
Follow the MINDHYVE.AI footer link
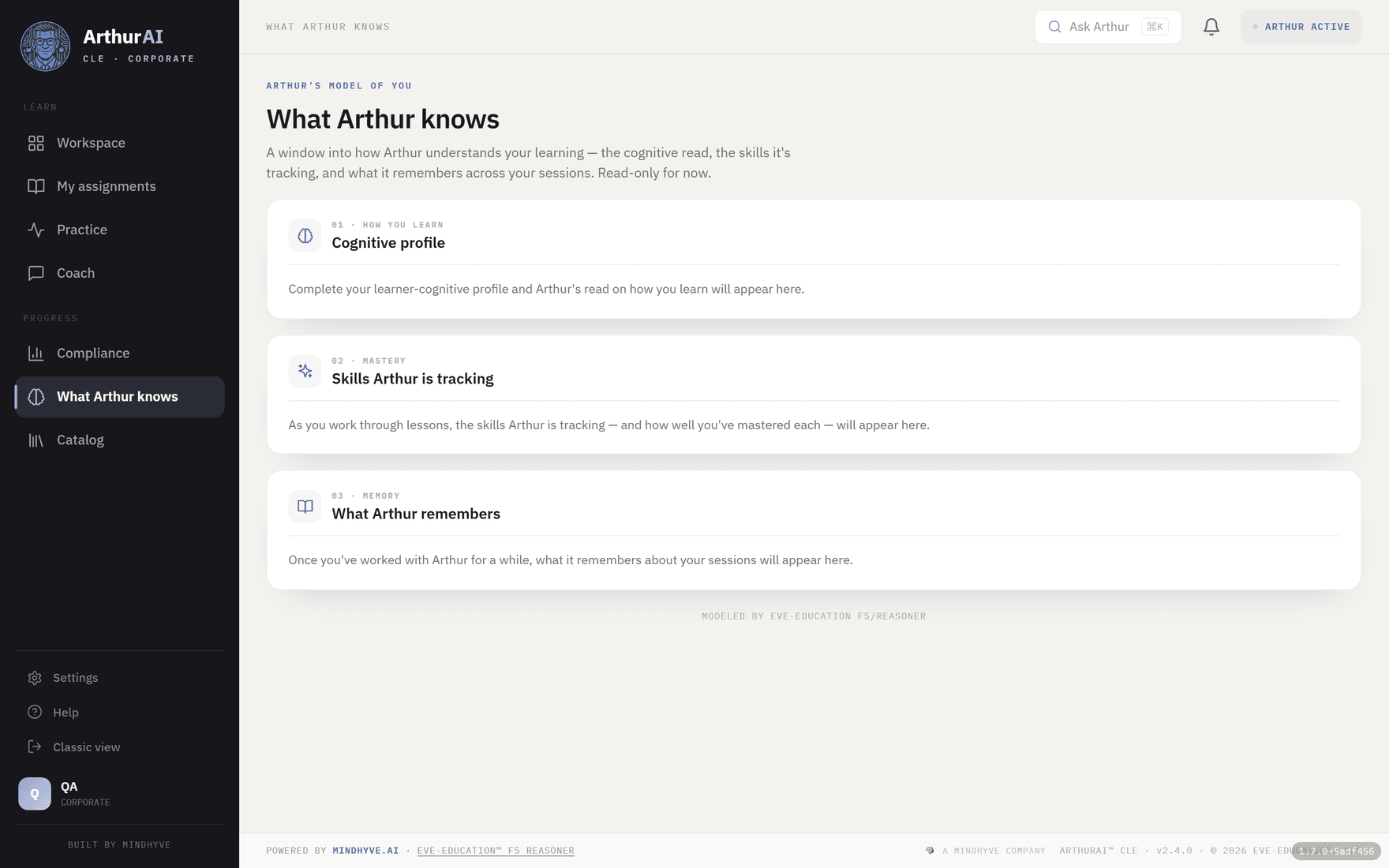(x=365, y=851)
